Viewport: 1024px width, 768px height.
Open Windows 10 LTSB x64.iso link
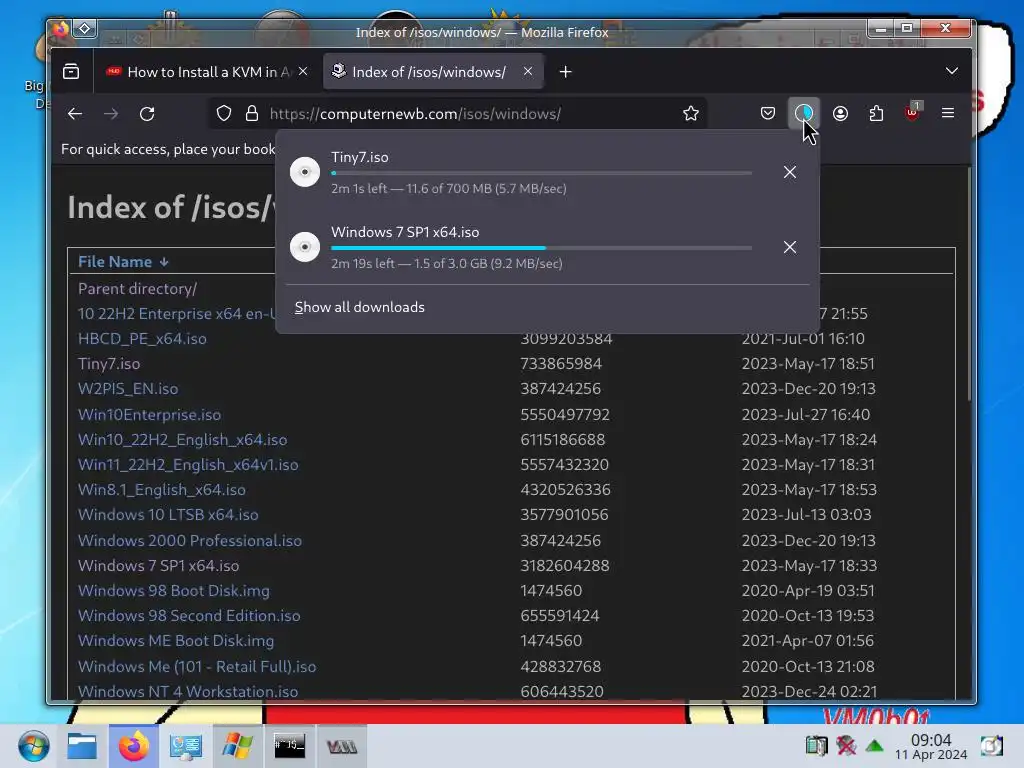coord(168,515)
